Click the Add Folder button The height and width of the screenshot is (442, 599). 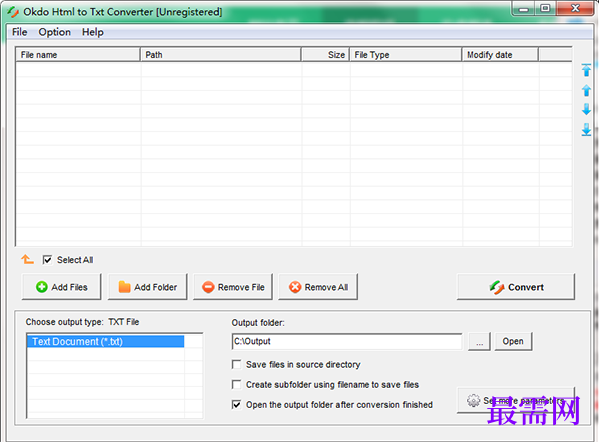pyautogui.click(x=147, y=287)
